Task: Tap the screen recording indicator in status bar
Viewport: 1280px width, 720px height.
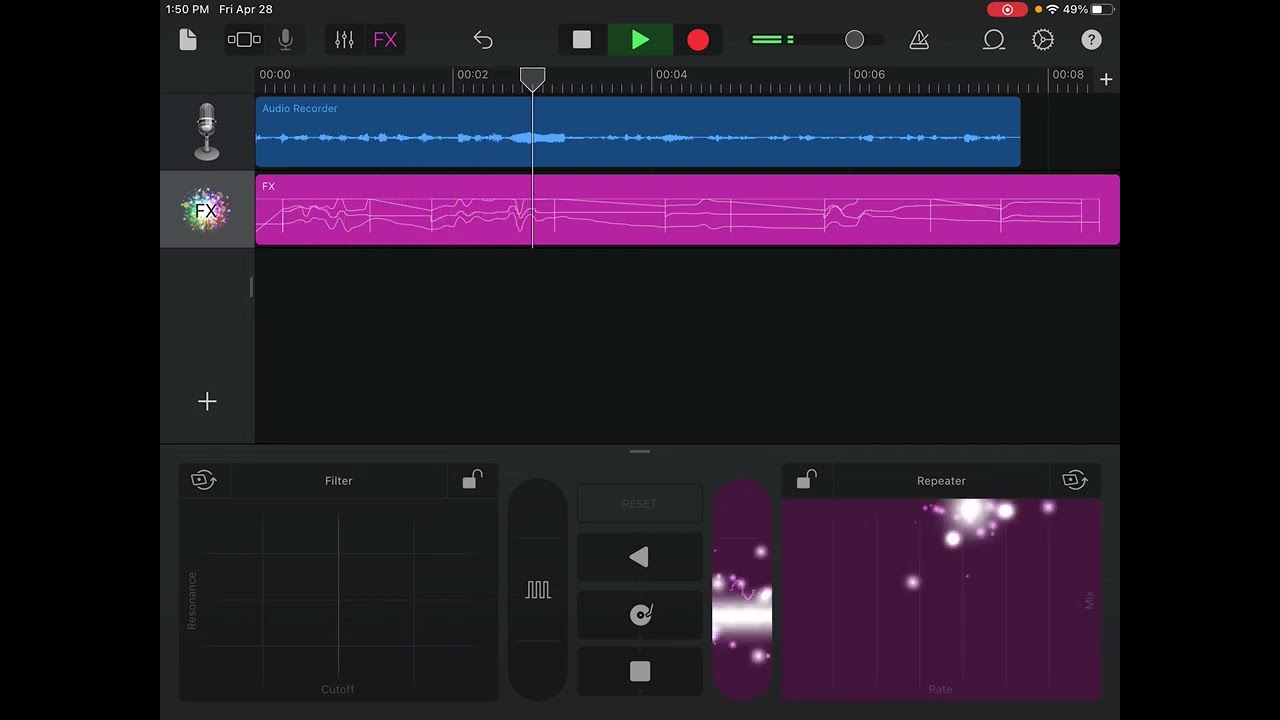Action: click(x=1007, y=9)
